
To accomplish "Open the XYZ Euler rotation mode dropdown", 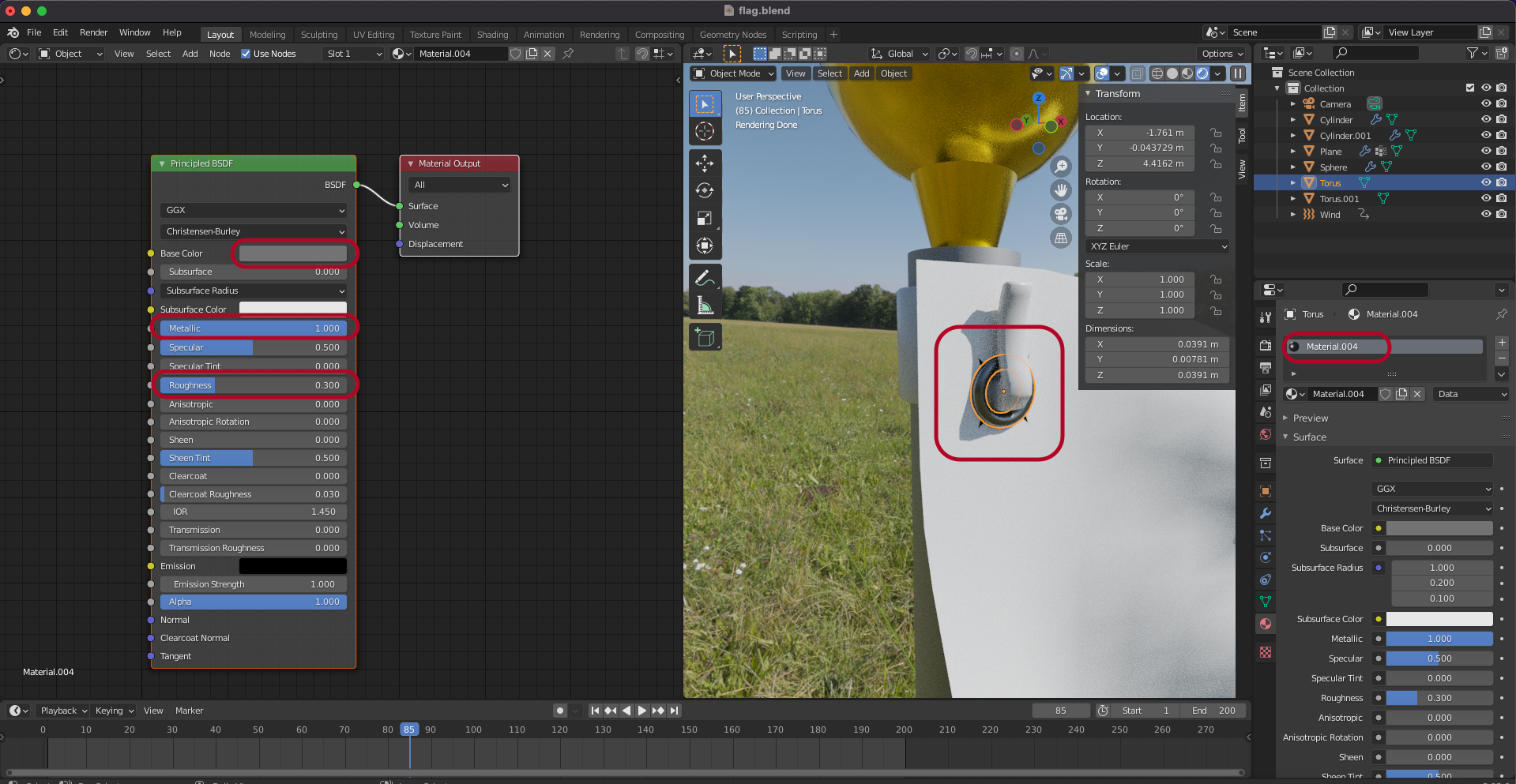I will [x=1157, y=246].
